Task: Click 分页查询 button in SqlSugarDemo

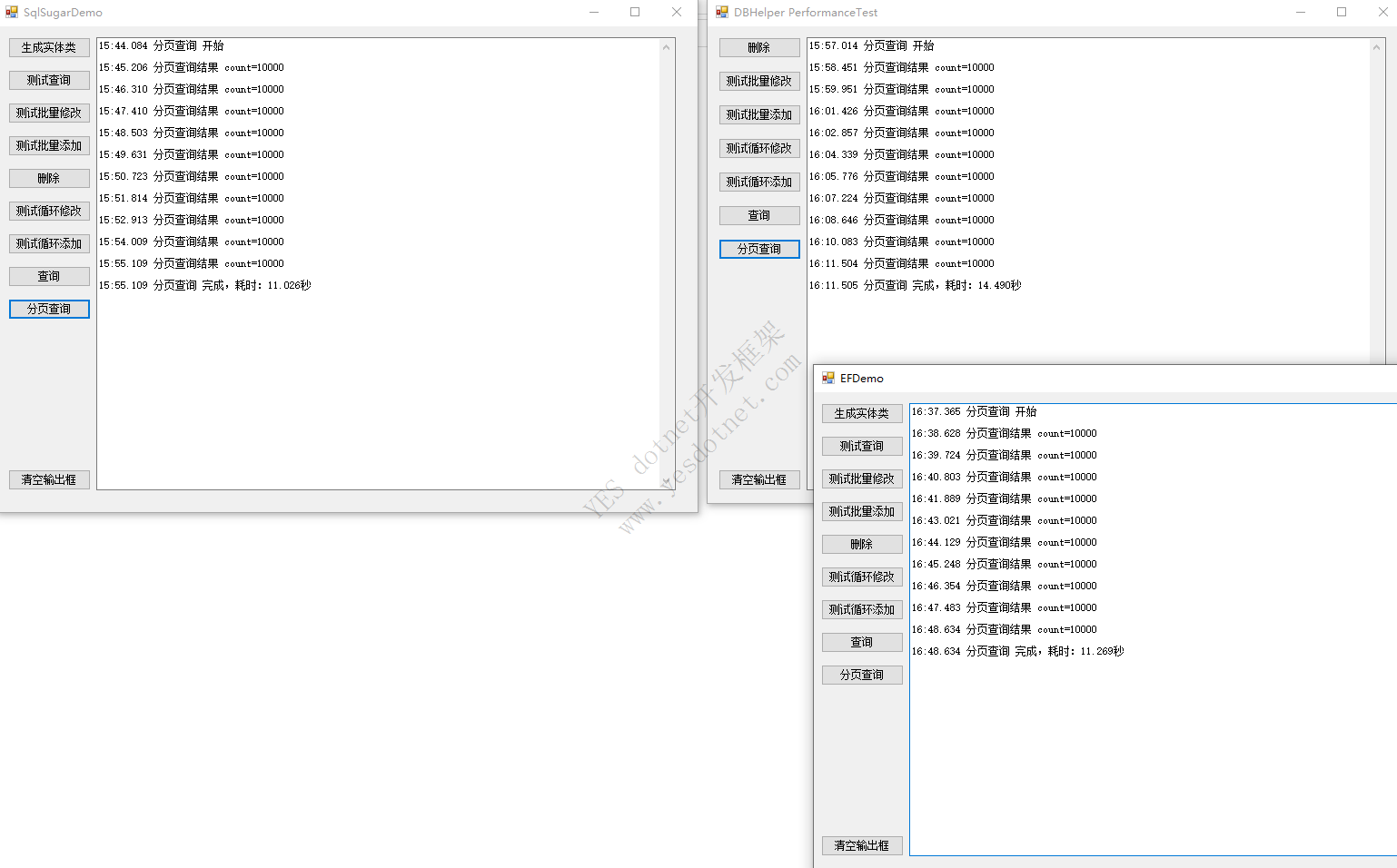Action: (x=49, y=309)
